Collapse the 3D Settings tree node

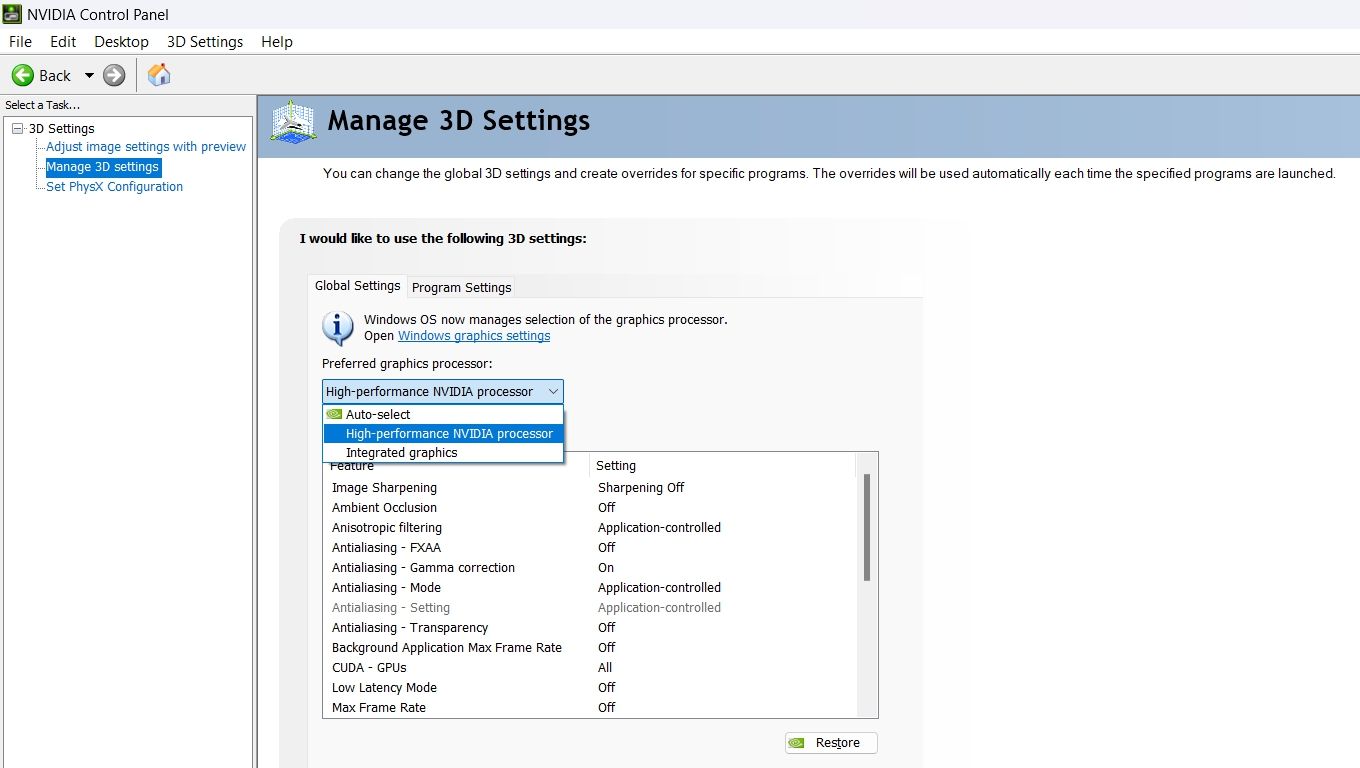point(17,128)
